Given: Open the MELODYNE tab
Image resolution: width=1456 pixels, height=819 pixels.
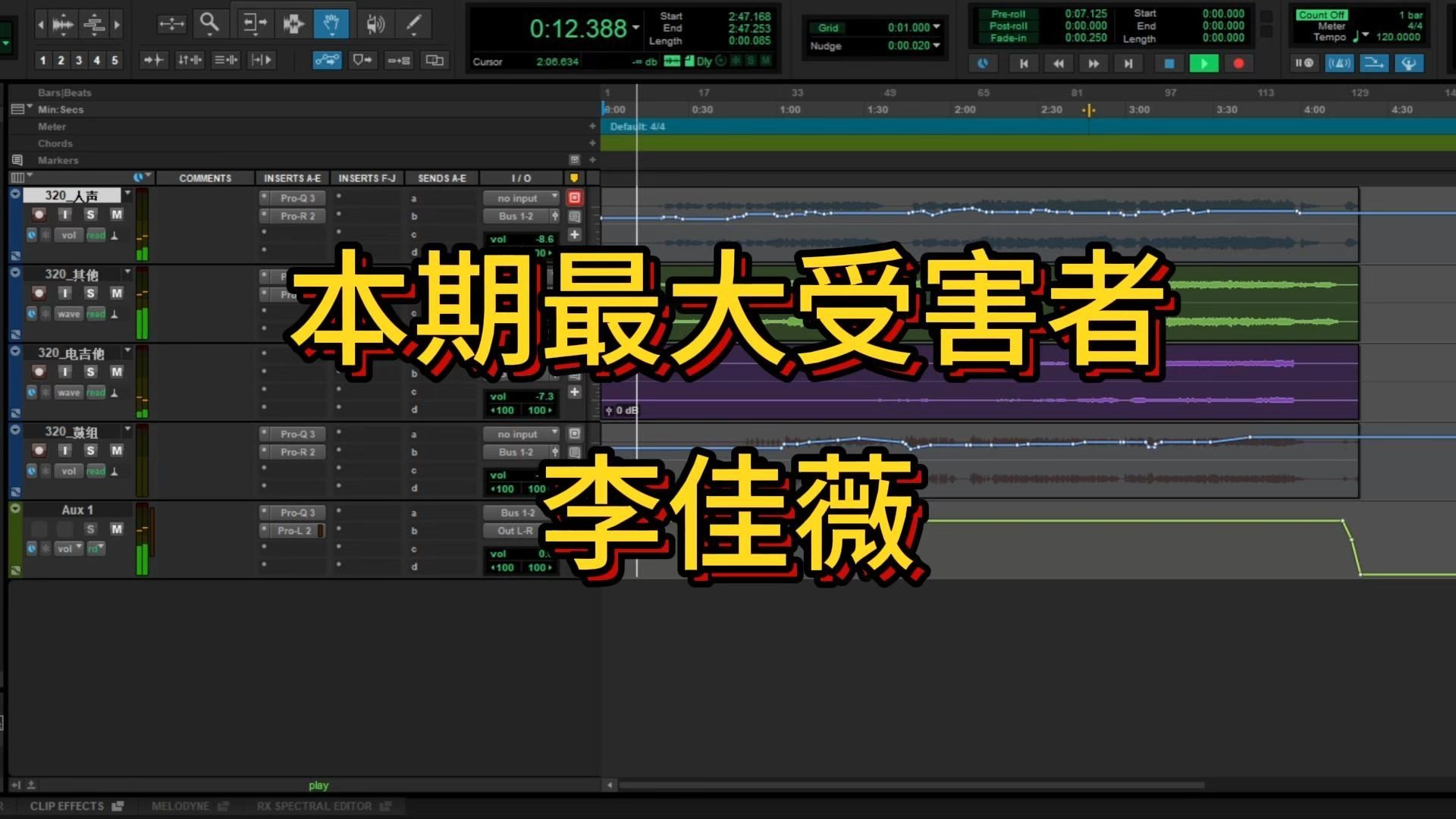Looking at the screenshot, I should point(190,806).
